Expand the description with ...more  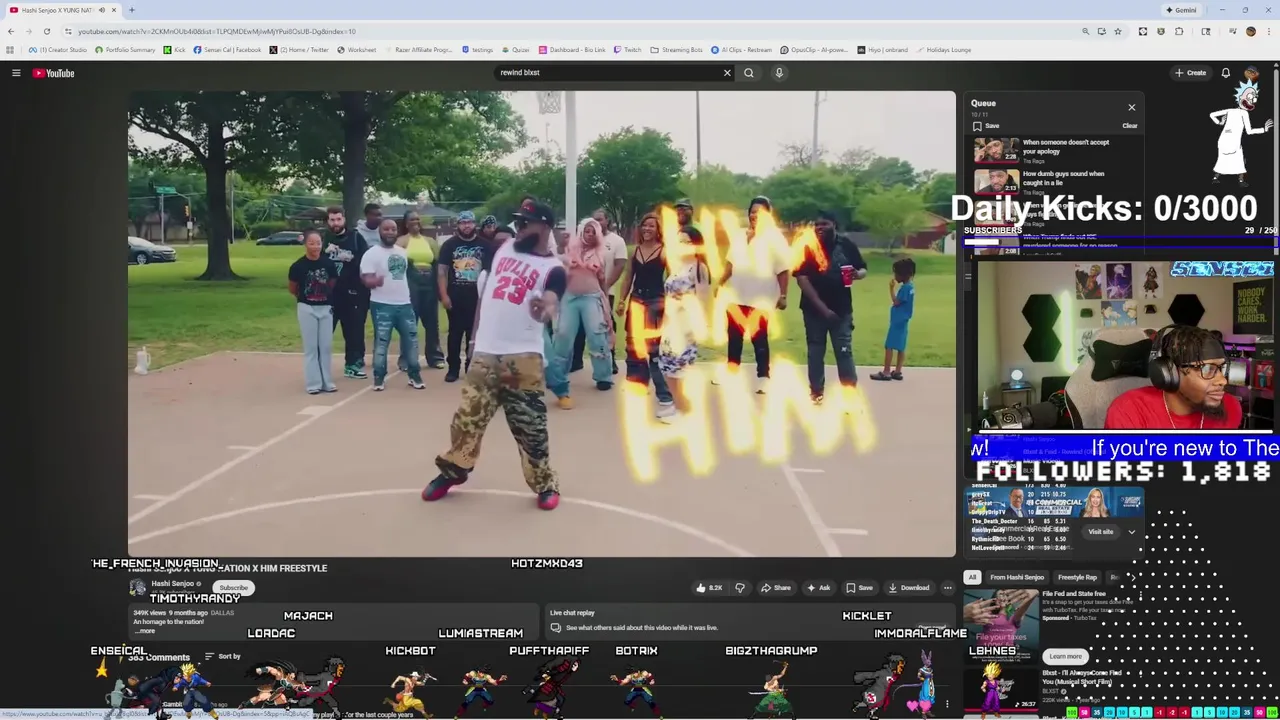point(146,631)
